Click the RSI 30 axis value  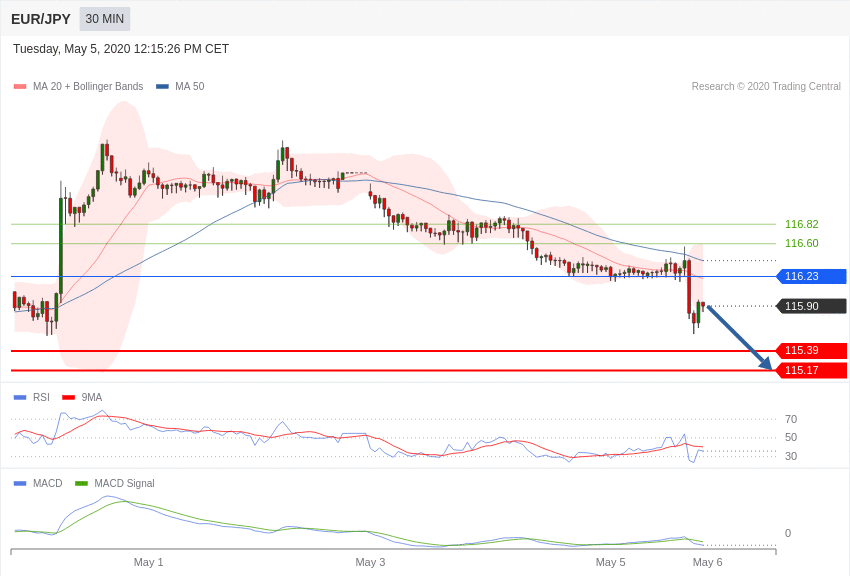tap(791, 456)
